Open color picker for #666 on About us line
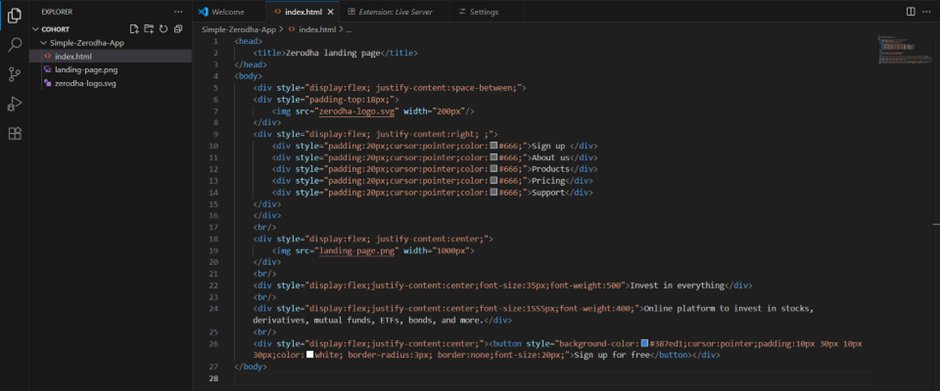The height and width of the screenshot is (391, 940). coord(494,157)
